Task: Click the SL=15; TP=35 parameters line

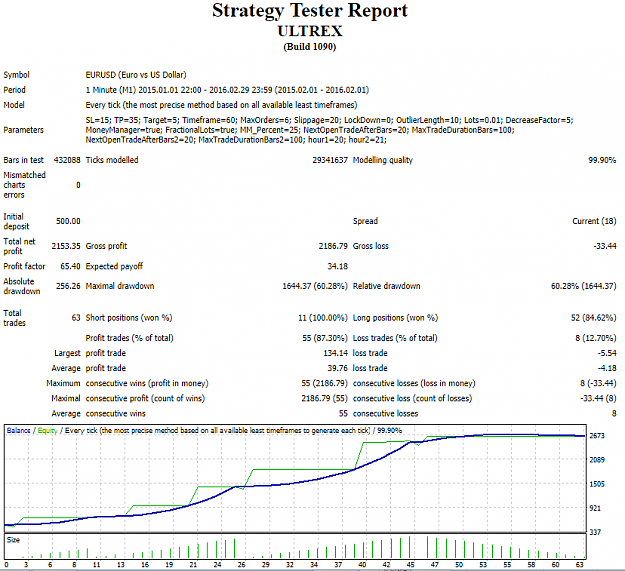Action: coord(329,120)
